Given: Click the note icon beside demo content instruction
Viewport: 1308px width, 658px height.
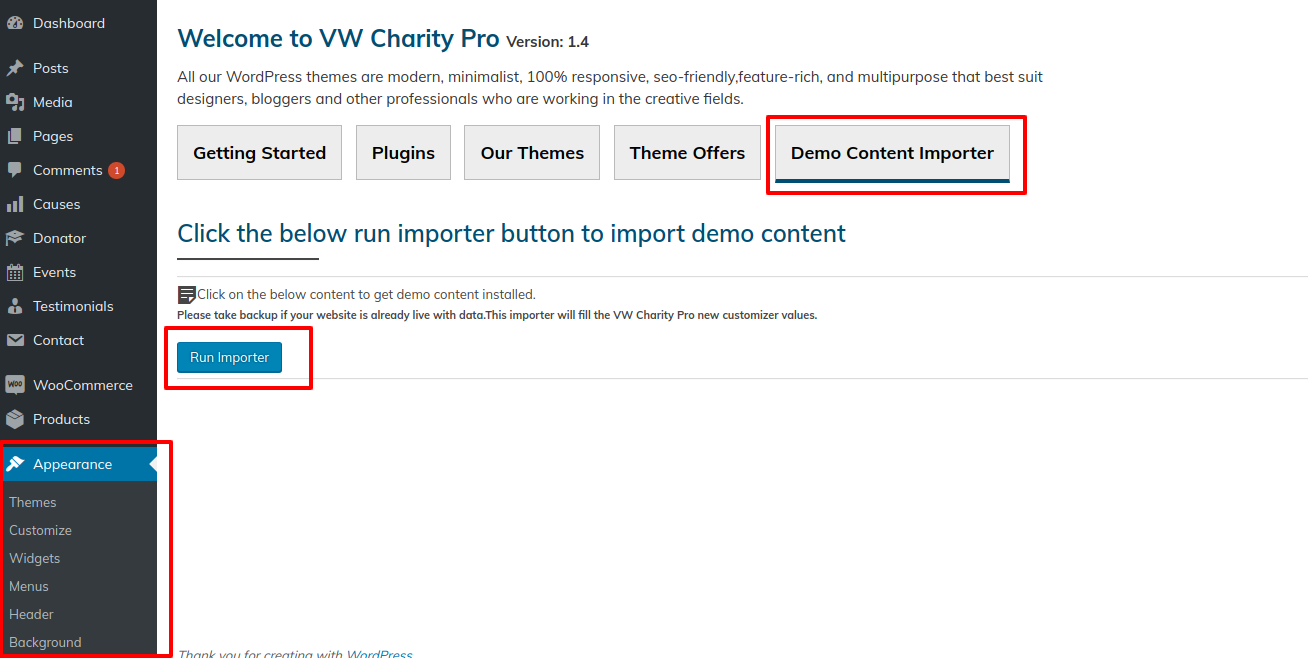Looking at the screenshot, I should tap(186, 295).
